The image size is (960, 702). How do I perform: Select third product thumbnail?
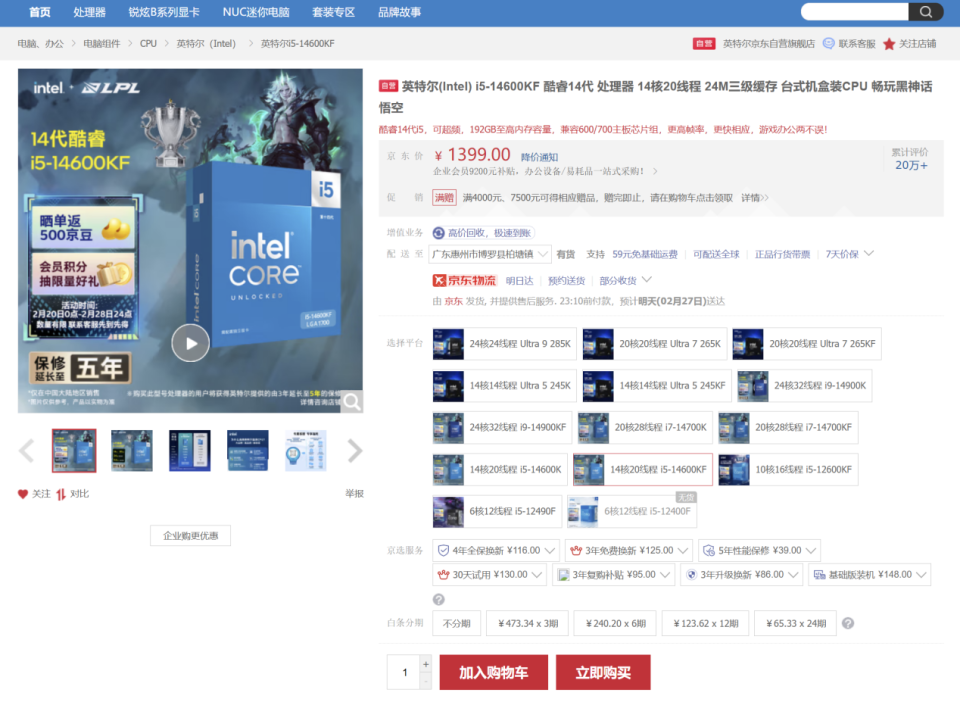[190, 450]
